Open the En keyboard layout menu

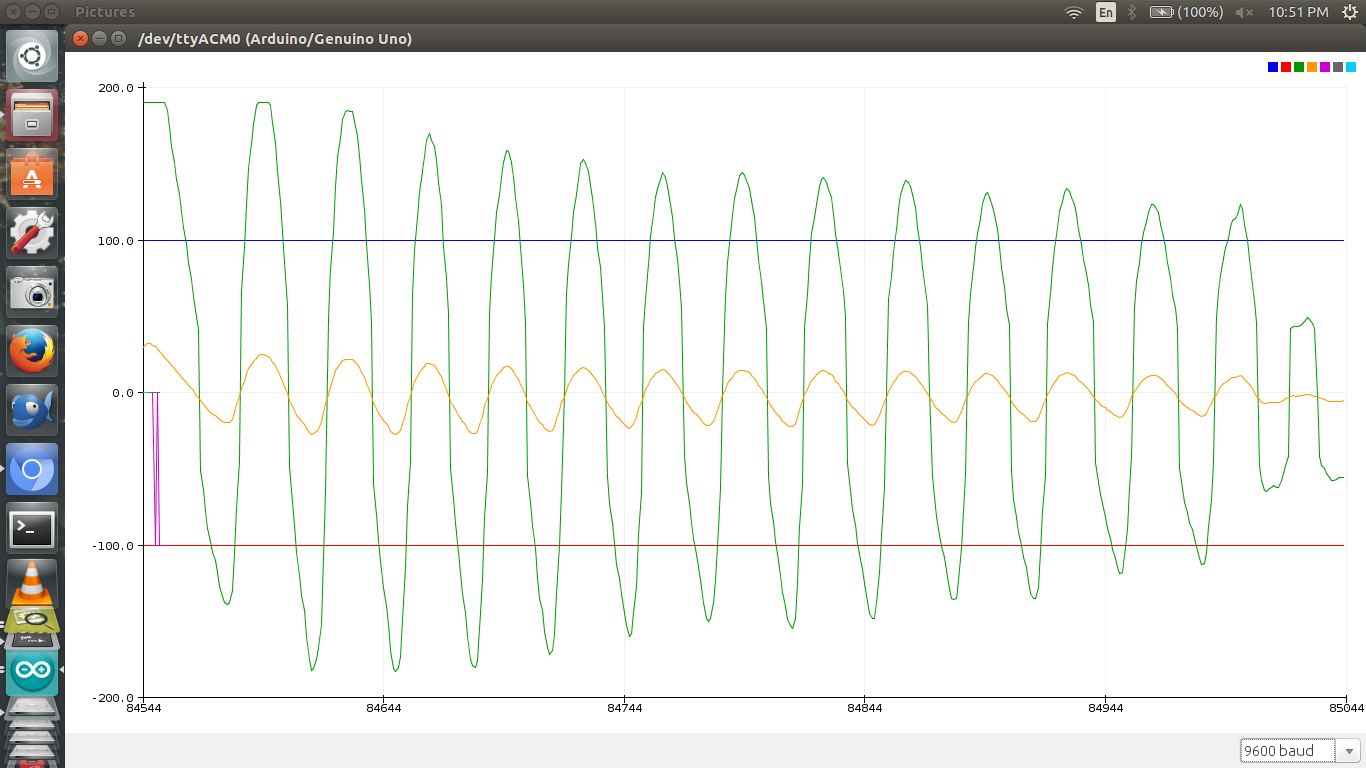(x=1105, y=12)
